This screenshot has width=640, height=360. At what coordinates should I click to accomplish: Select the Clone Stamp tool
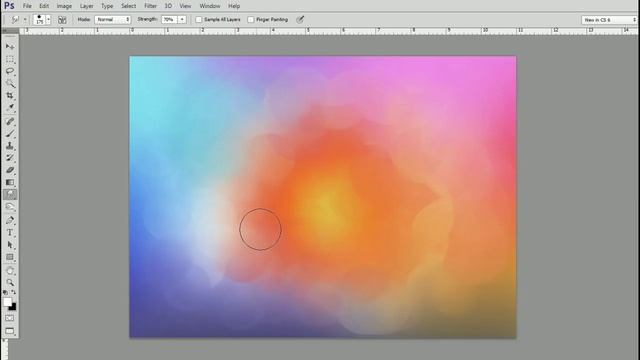coord(10,146)
